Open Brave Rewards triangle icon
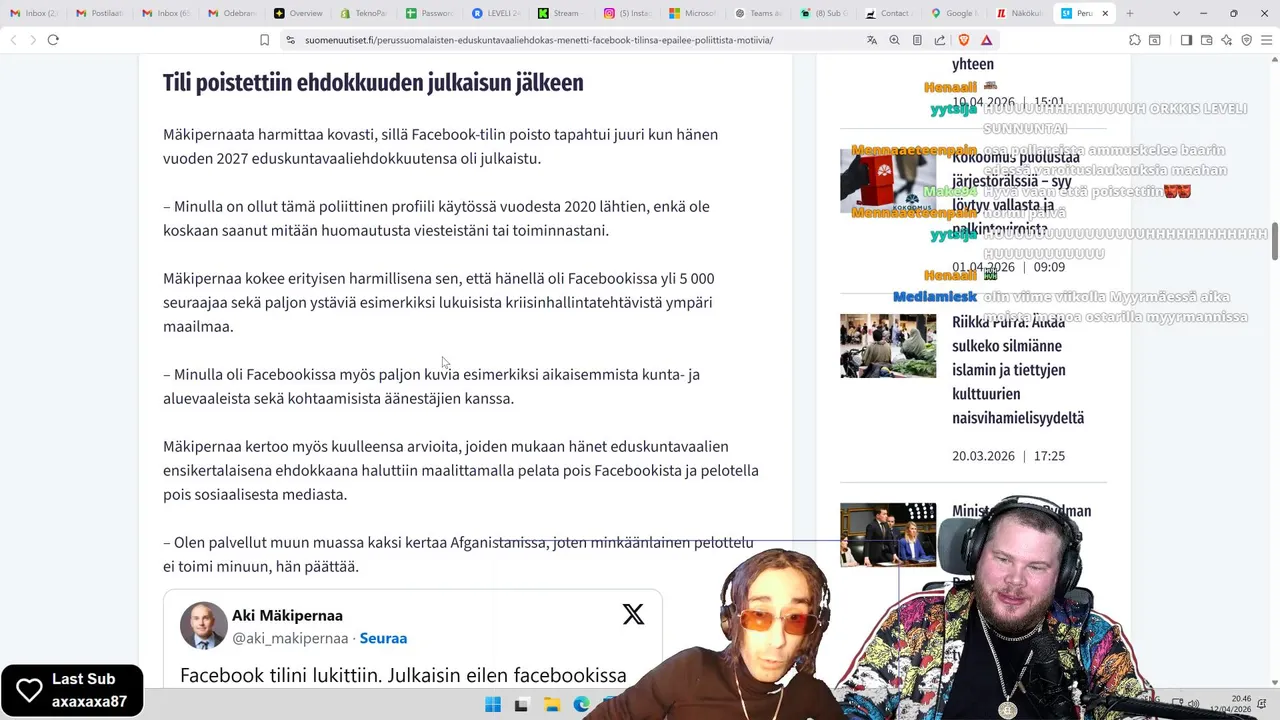The image size is (1280, 720). coord(986,40)
